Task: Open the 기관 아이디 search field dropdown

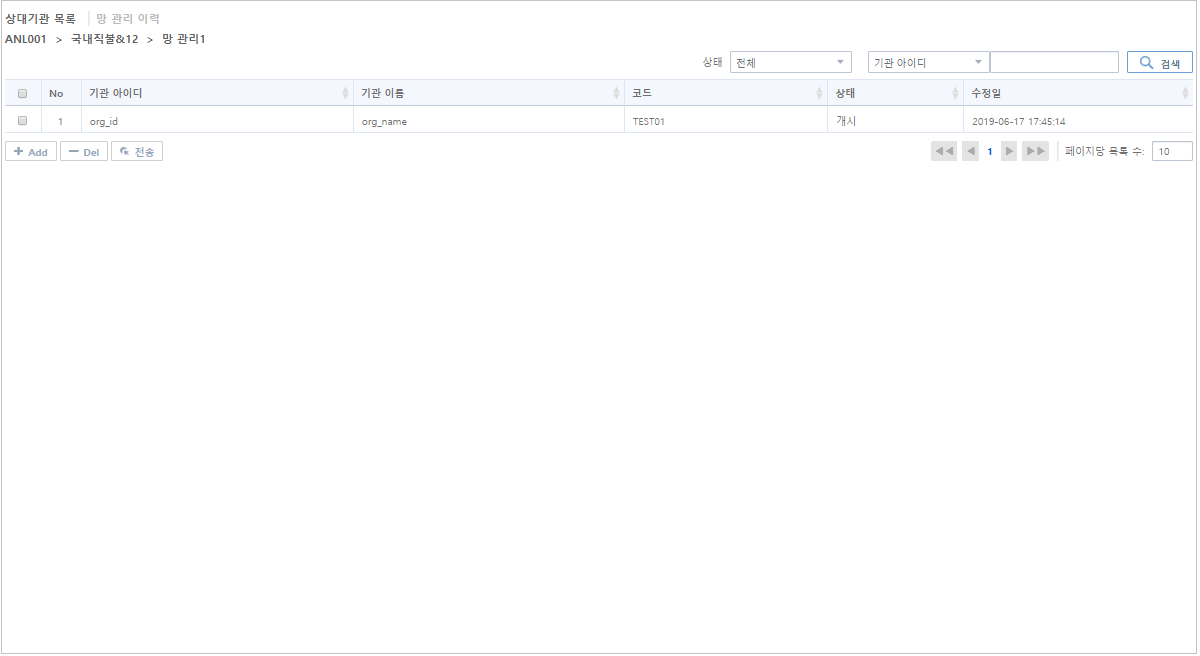Action: [x=927, y=61]
